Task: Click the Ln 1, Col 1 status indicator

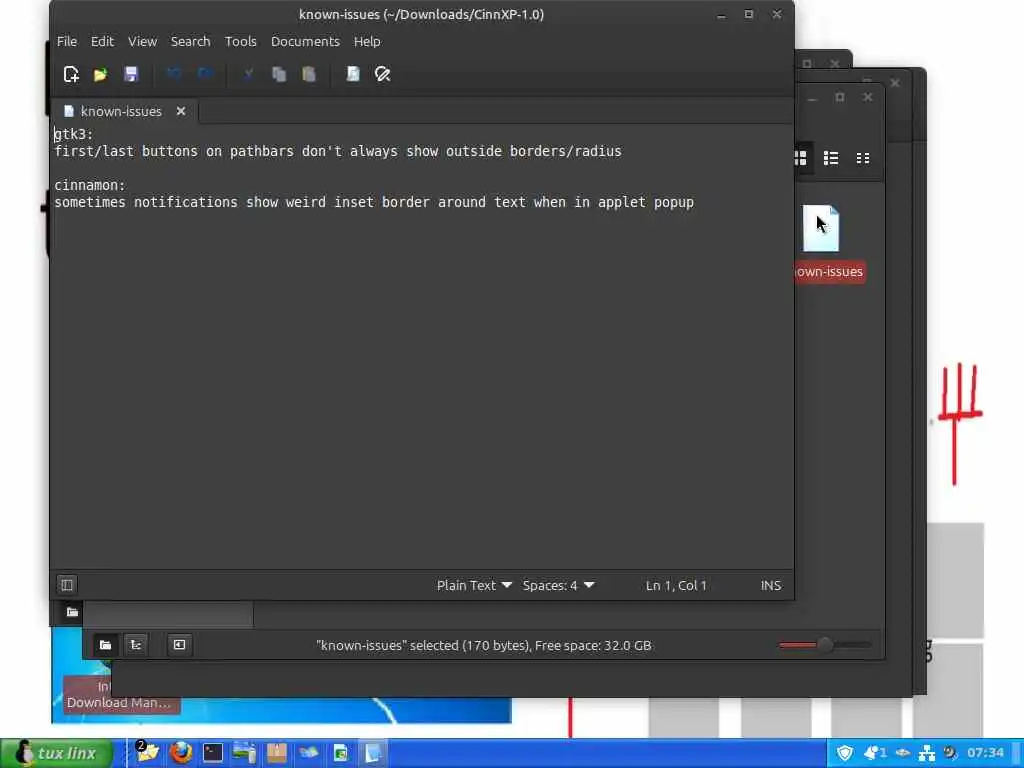Action: [676, 585]
